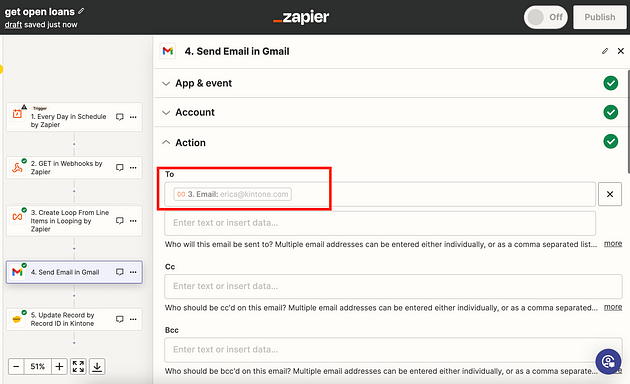Show more of the To field description

pyautogui.click(x=613, y=243)
